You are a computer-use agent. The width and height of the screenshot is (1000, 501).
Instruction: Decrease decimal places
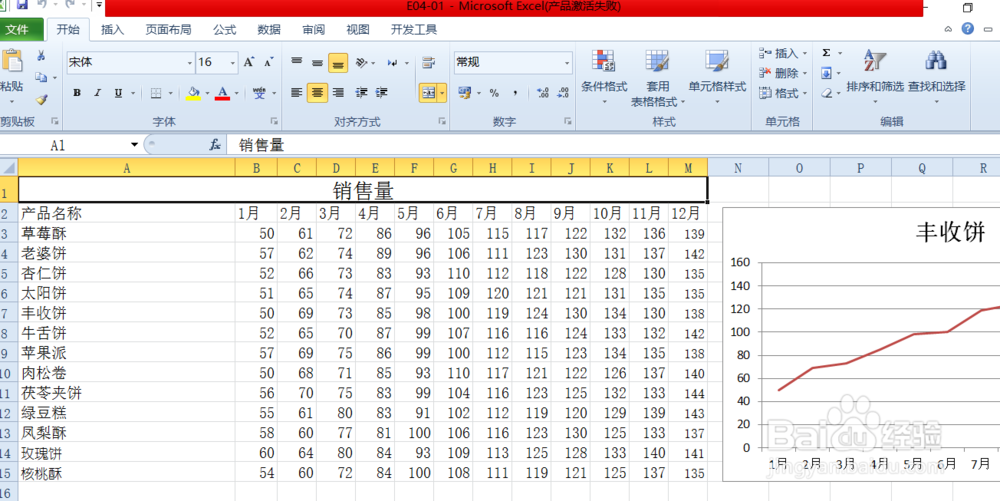[563, 93]
